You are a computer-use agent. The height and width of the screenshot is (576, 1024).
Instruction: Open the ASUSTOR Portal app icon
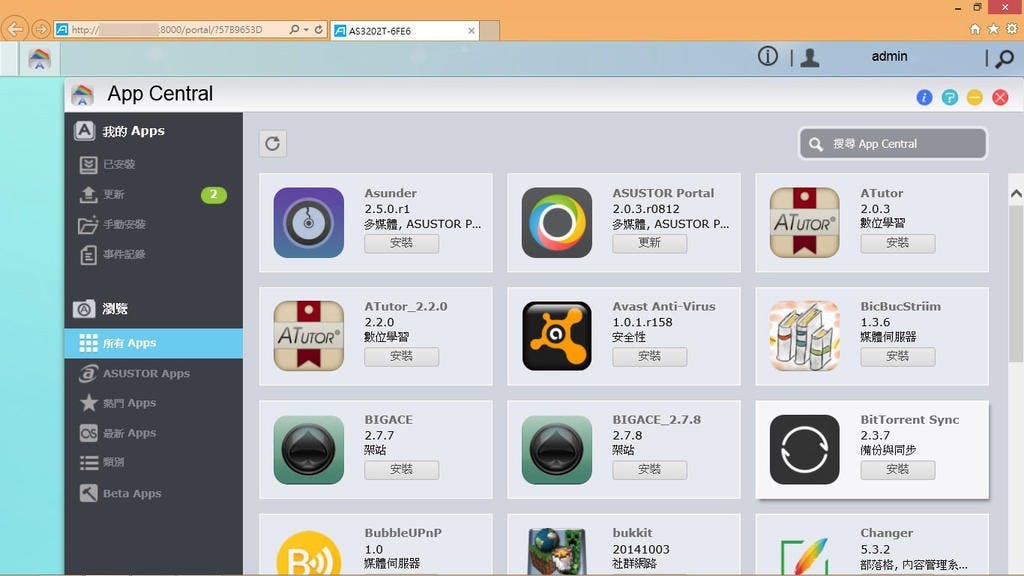pyautogui.click(x=557, y=223)
